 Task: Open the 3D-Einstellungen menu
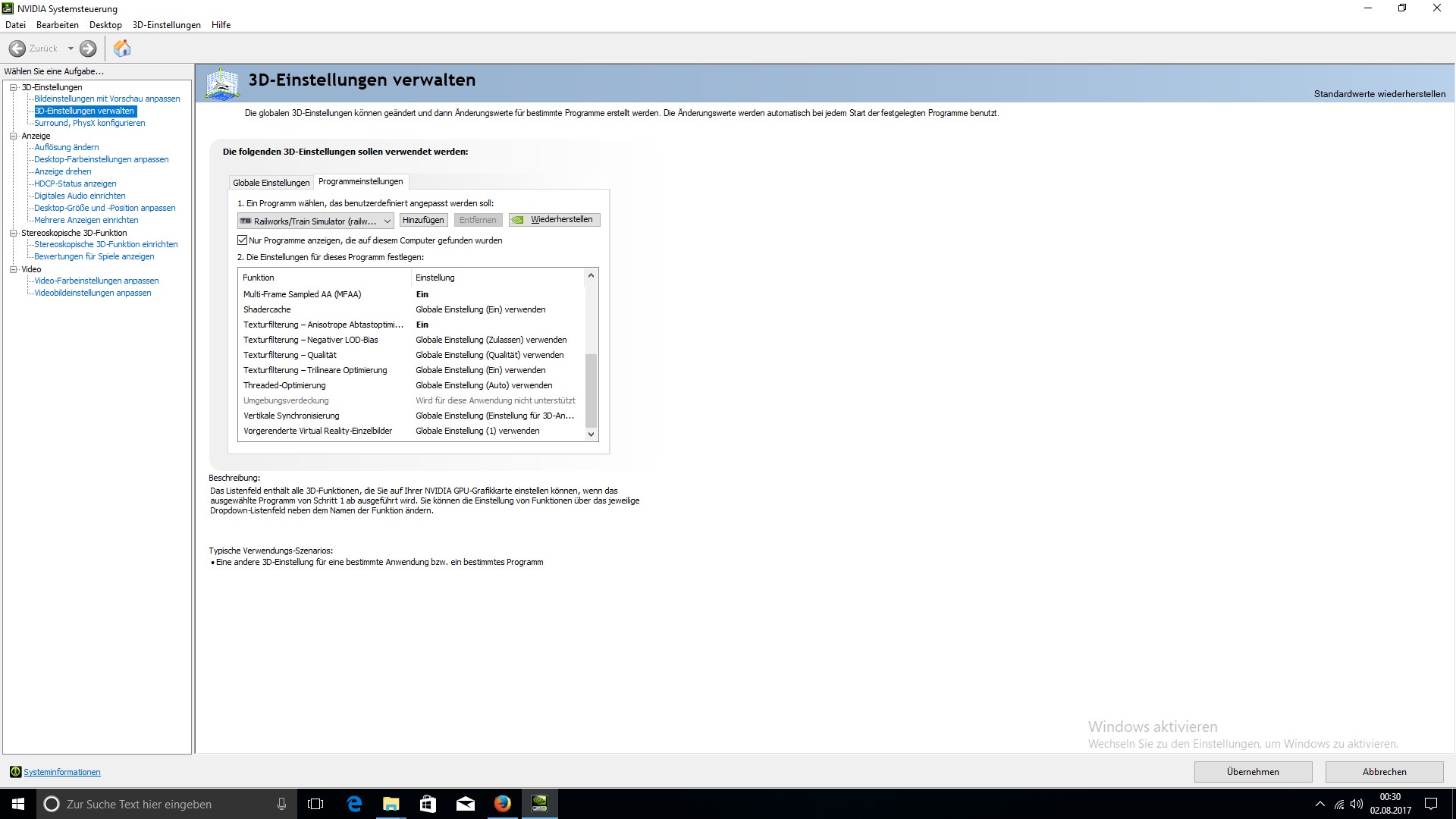coord(166,25)
